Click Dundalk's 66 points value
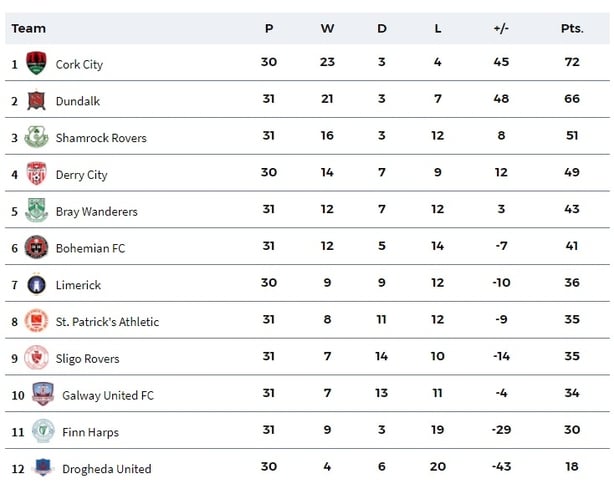This screenshot has width=614, height=484. coord(572,99)
